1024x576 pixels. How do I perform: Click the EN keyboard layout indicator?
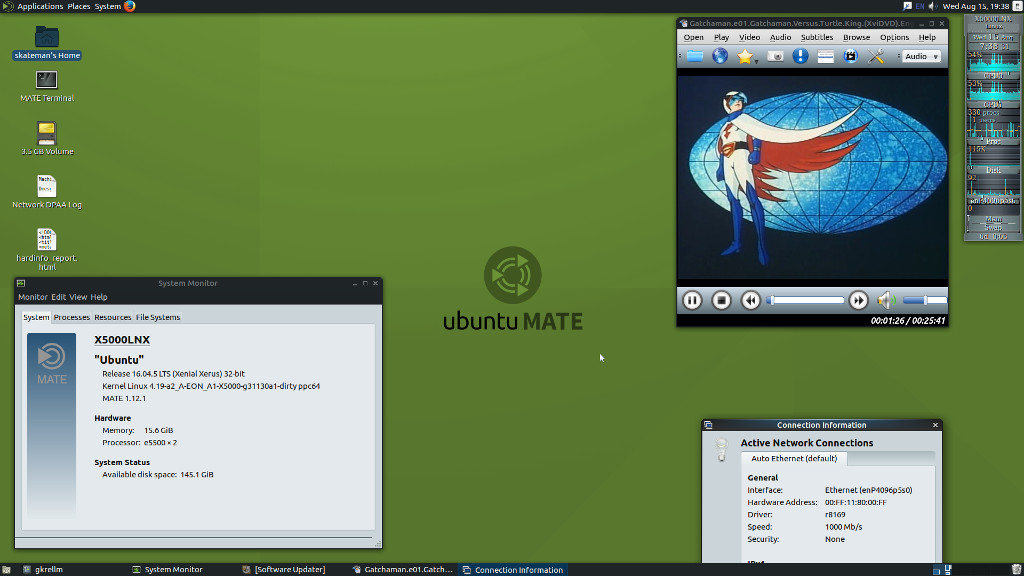coord(920,6)
